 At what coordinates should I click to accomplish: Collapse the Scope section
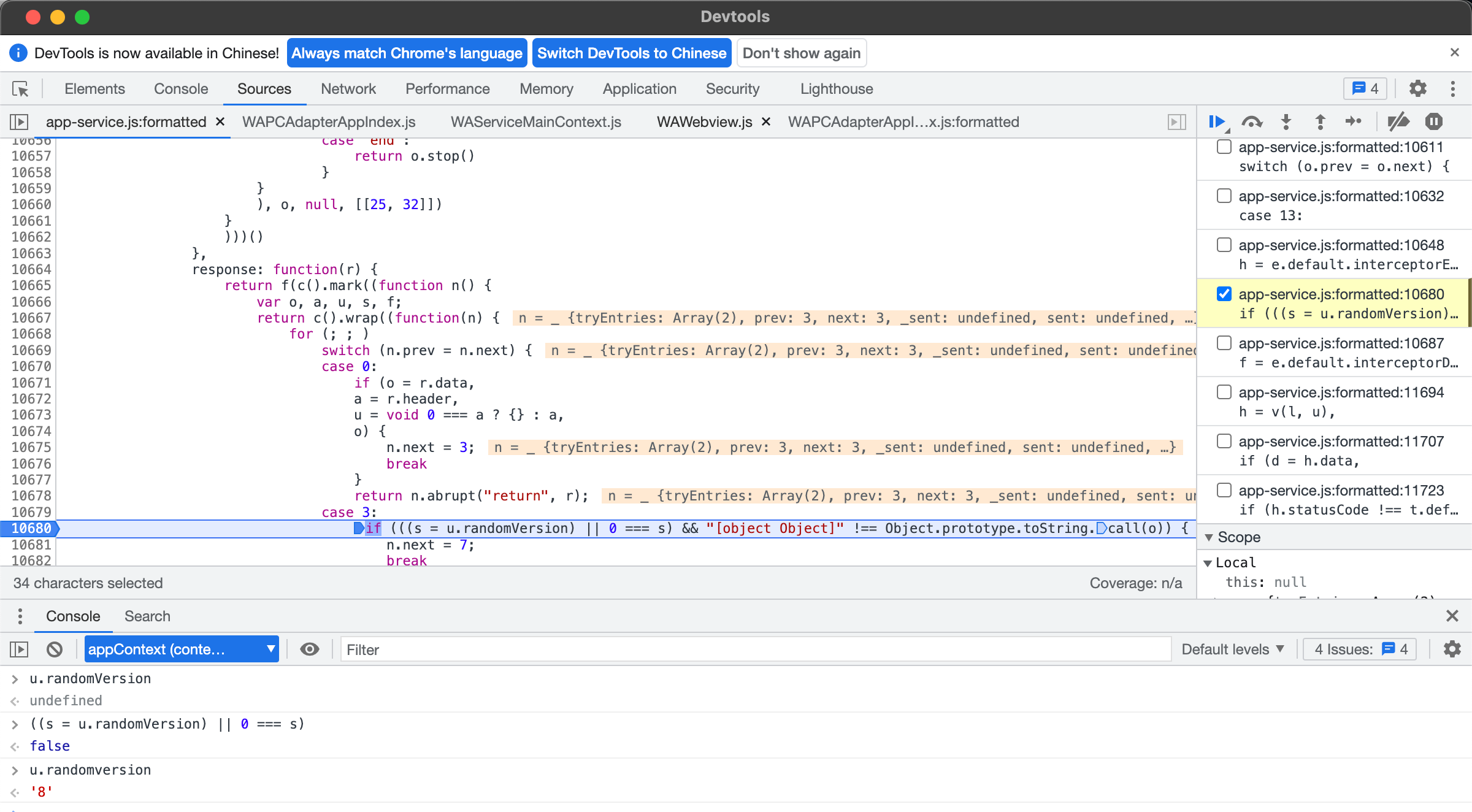pos(1209,537)
